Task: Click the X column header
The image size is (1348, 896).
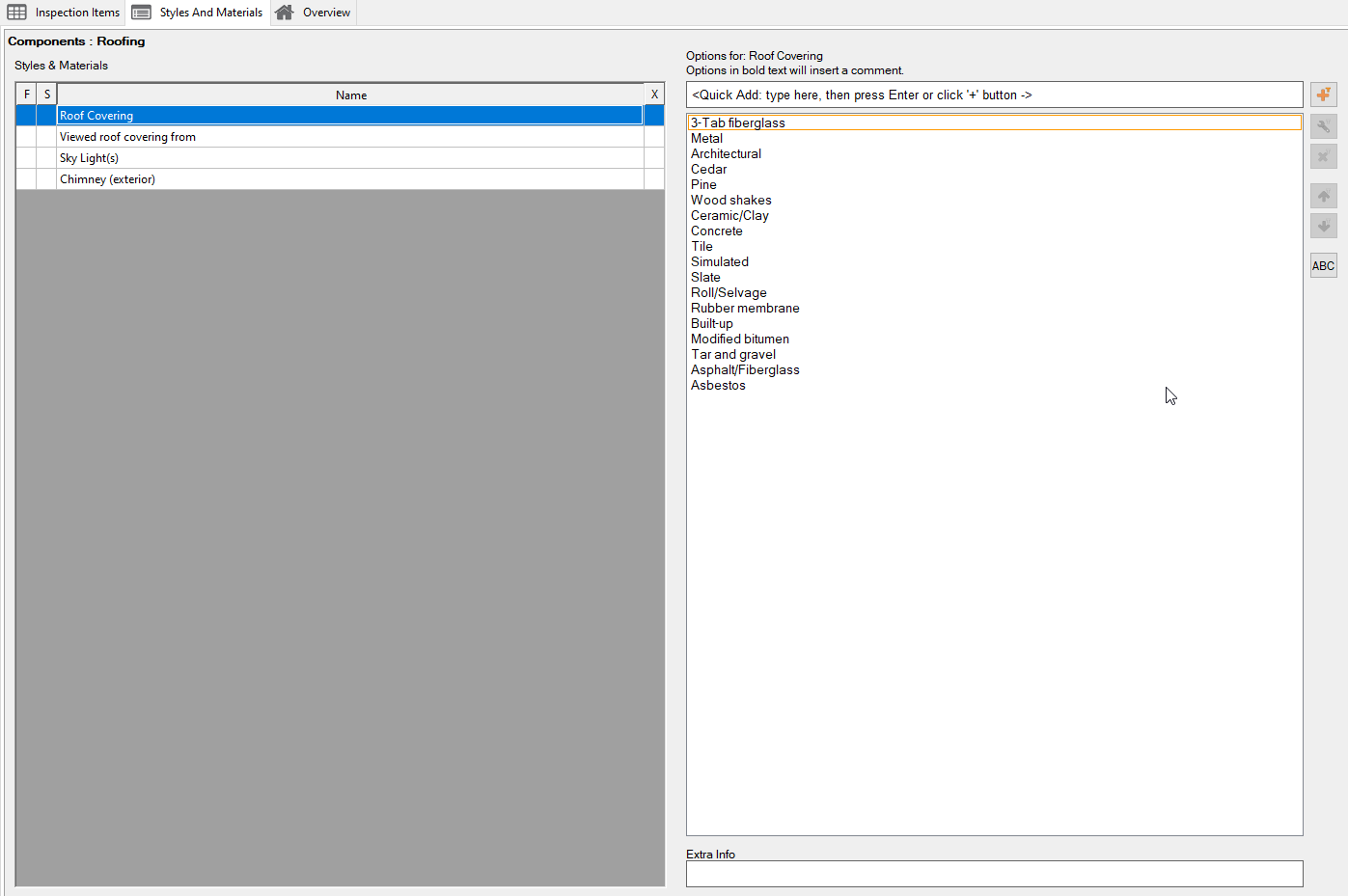Action: tap(654, 95)
